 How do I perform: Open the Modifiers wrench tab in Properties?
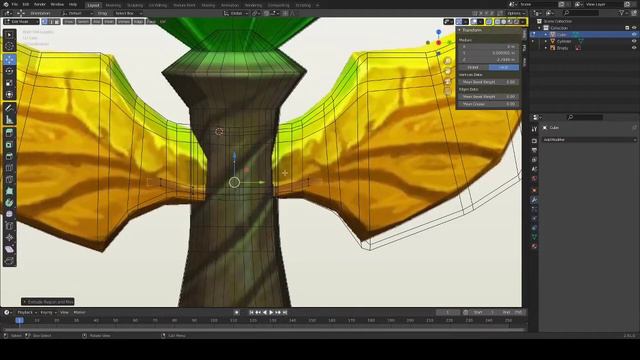534,200
